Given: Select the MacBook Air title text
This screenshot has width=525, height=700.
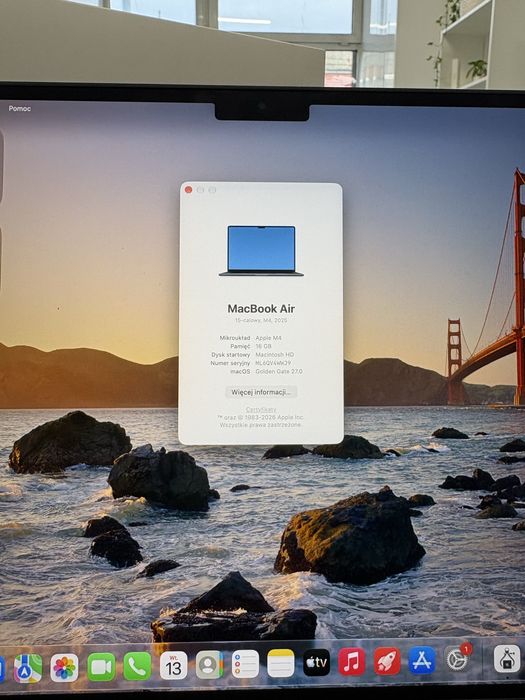Looking at the screenshot, I should [261, 308].
